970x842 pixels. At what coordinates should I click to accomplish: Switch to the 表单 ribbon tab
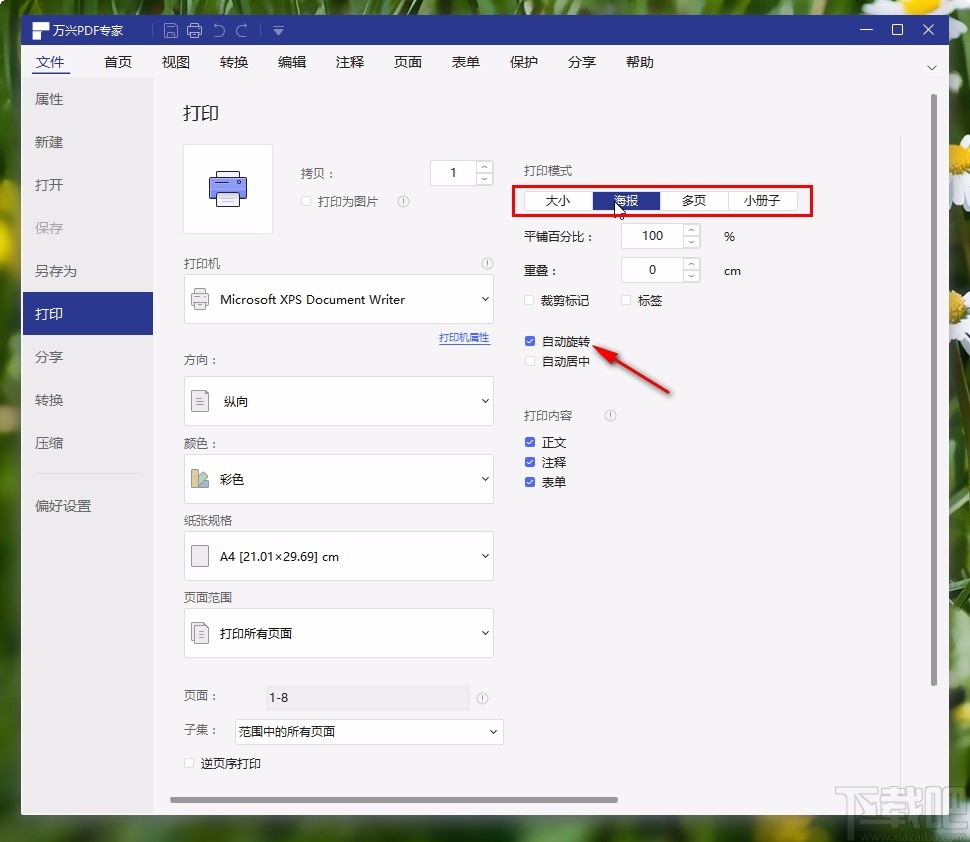click(x=465, y=62)
